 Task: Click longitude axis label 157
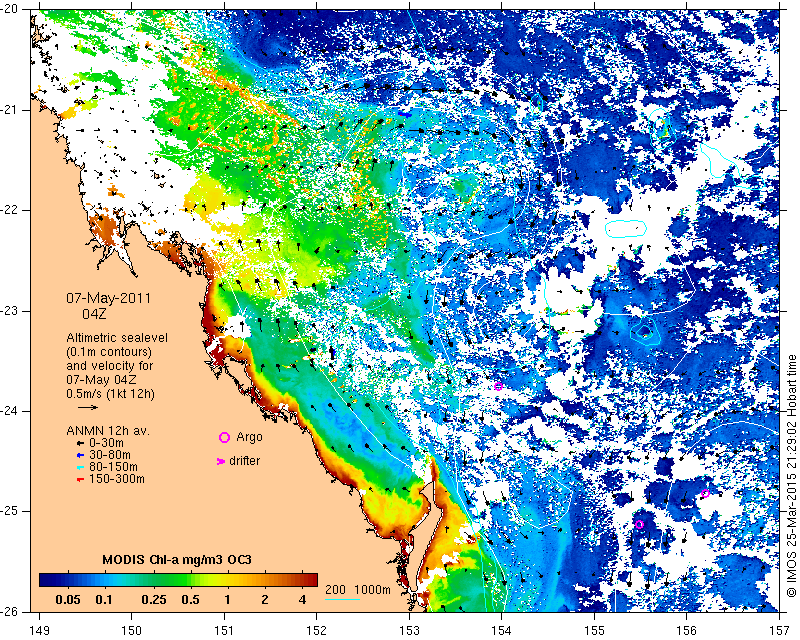[x=780, y=631]
